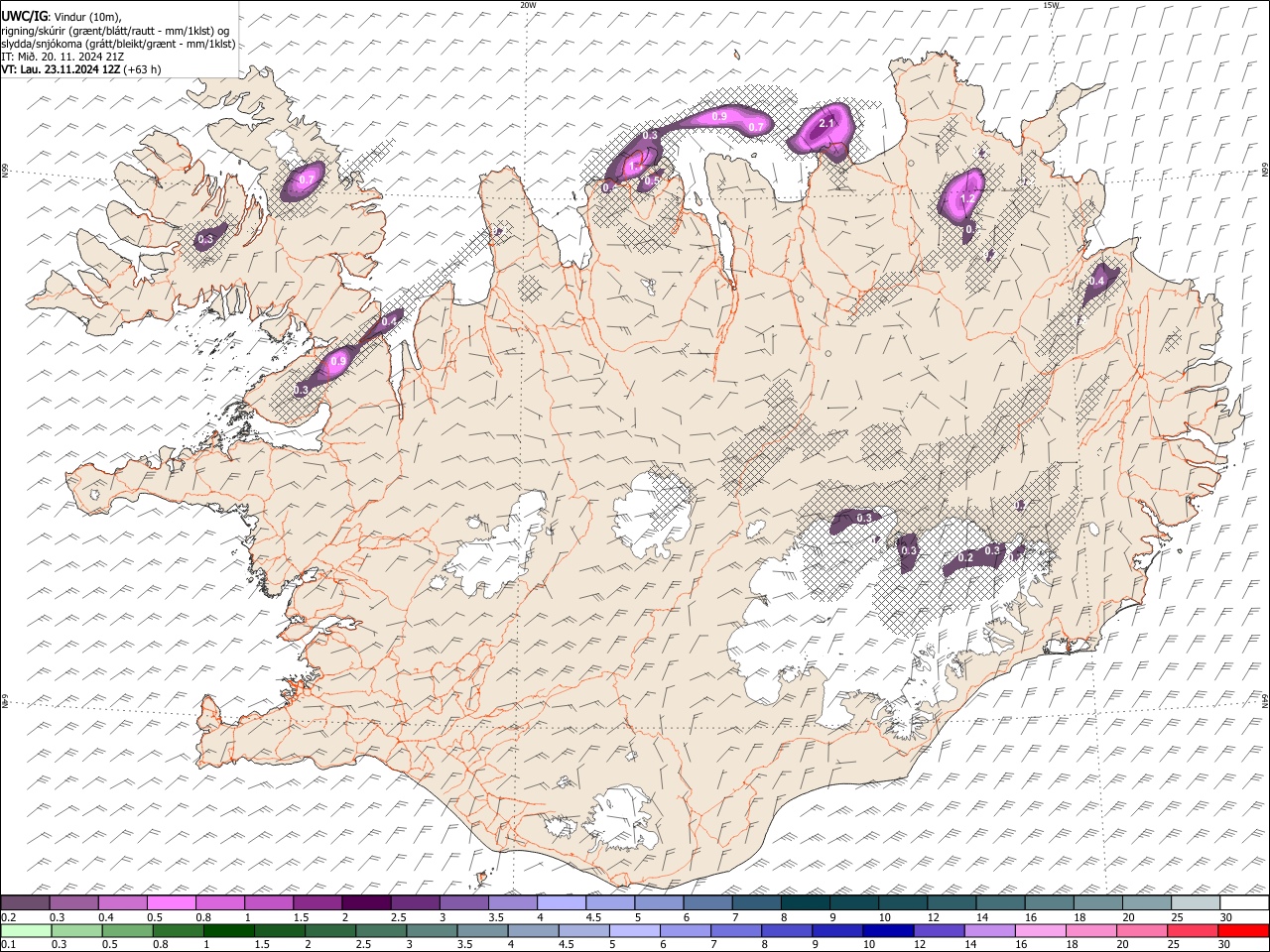This screenshot has width=1270, height=952.
Task: Click the '0.2' value near the southeast glacier
Action: pos(965,558)
